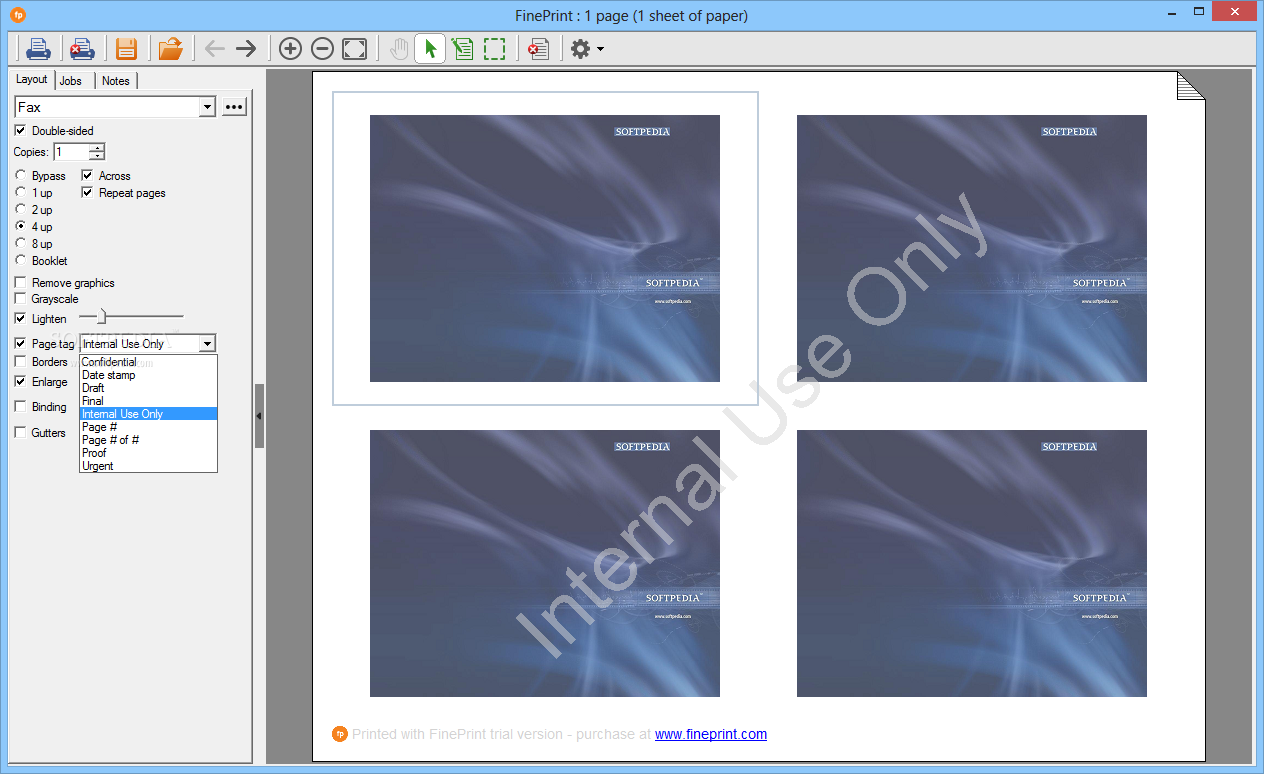
Task: Select the 1 up layout option
Action: click(21, 193)
